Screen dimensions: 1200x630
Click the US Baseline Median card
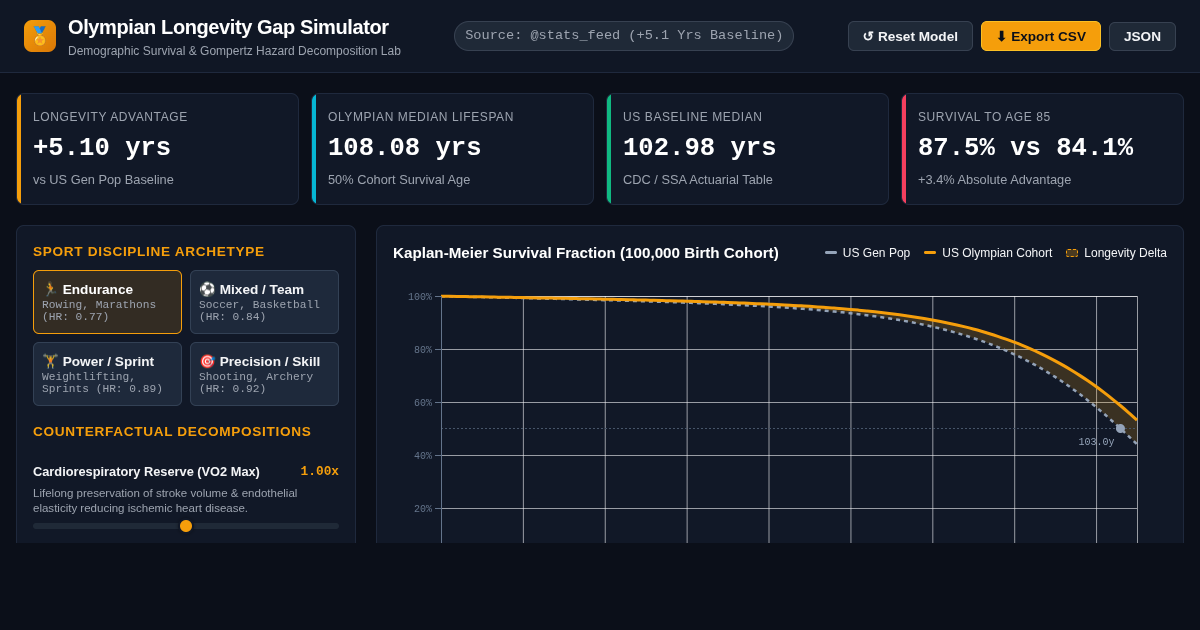[x=748, y=149]
